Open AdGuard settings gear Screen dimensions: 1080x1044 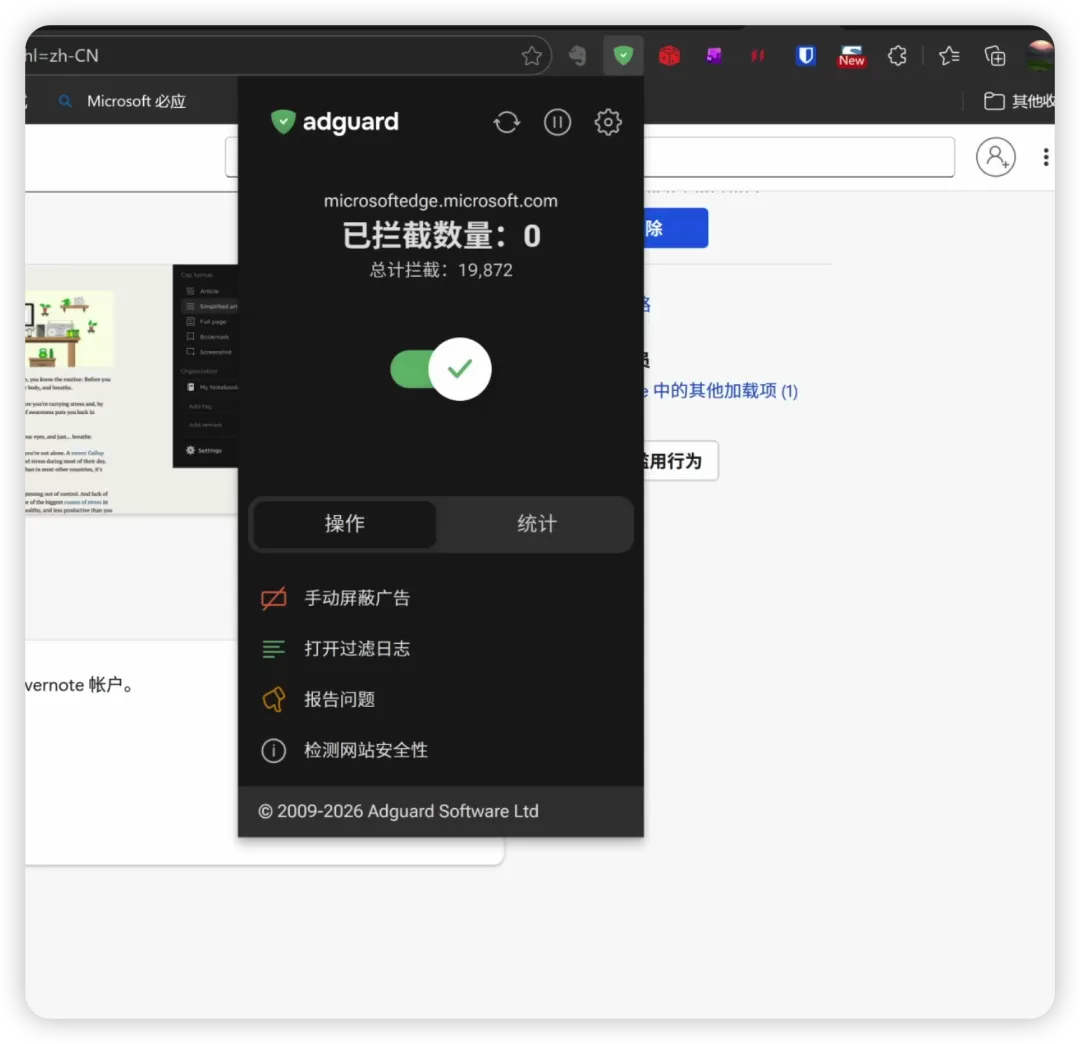[608, 122]
